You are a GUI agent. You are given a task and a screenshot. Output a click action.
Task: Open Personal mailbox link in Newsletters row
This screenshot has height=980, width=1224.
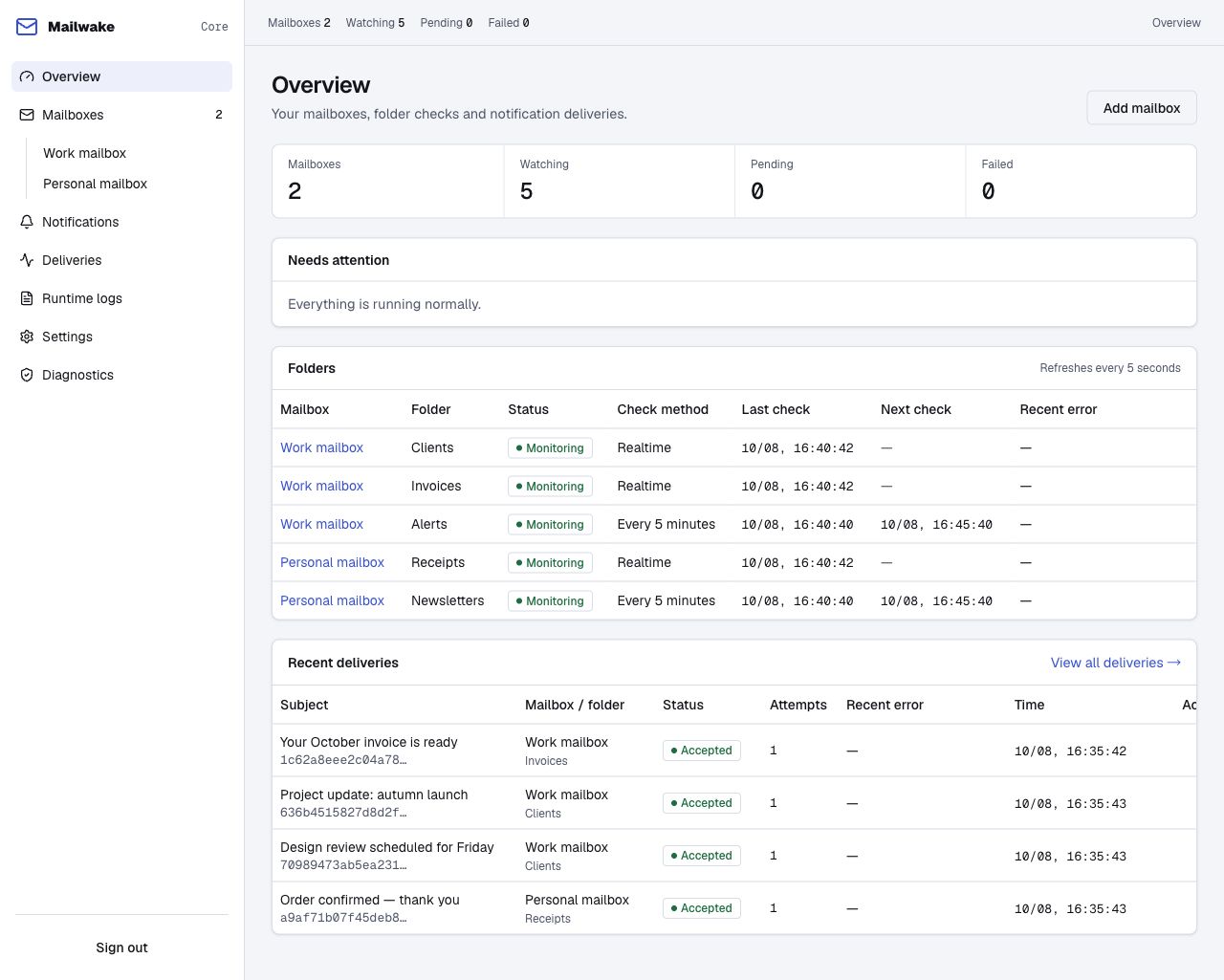332,600
